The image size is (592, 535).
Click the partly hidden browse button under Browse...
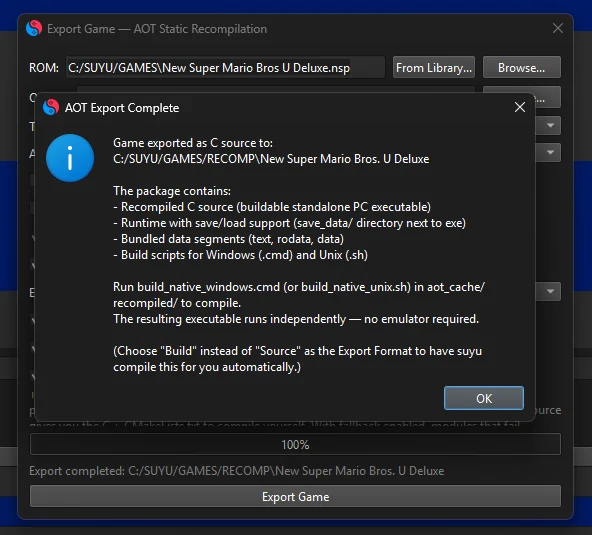(x=548, y=97)
